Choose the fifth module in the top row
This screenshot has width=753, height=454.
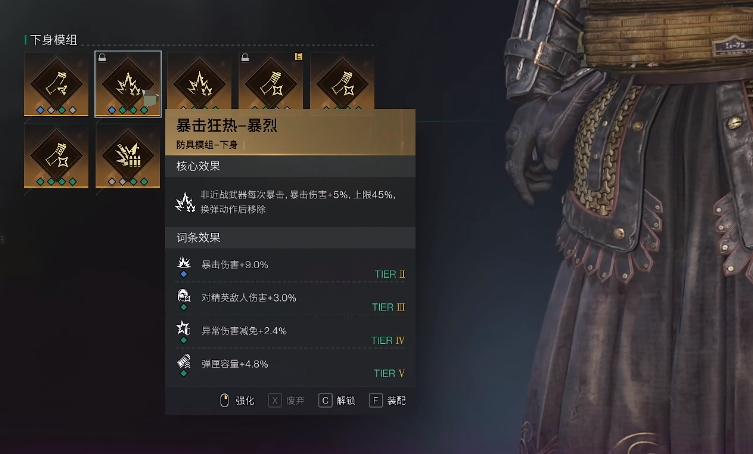click(x=342, y=82)
